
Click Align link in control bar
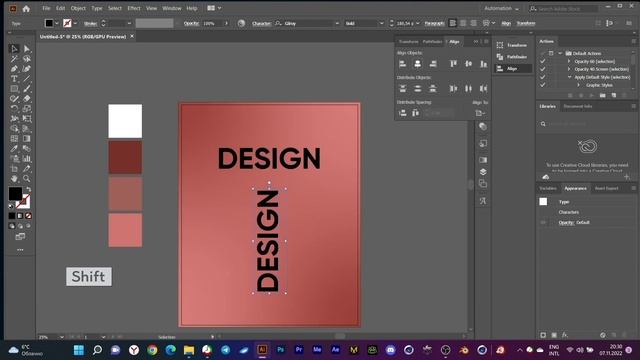pyautogui.click(x=506, y=23)
